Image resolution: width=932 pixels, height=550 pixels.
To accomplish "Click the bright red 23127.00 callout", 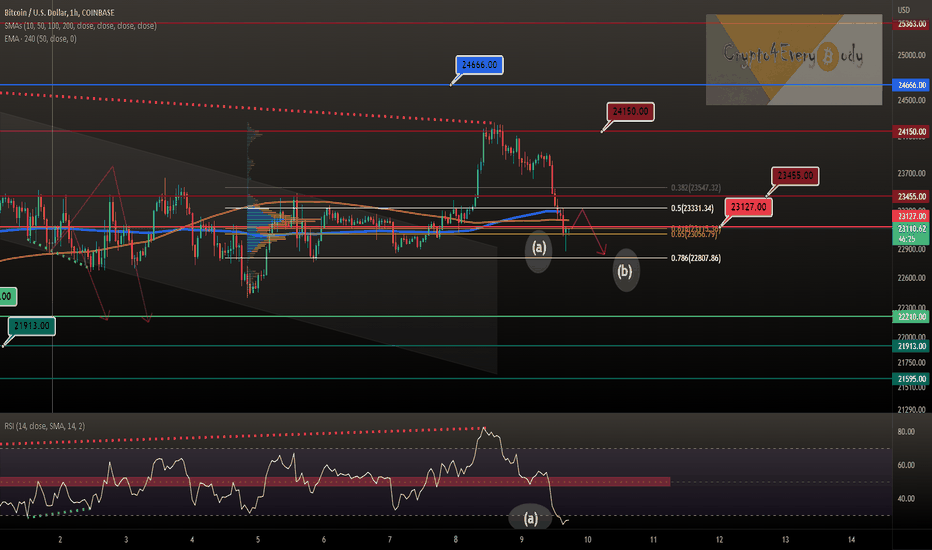I will [x=748, y=207].
